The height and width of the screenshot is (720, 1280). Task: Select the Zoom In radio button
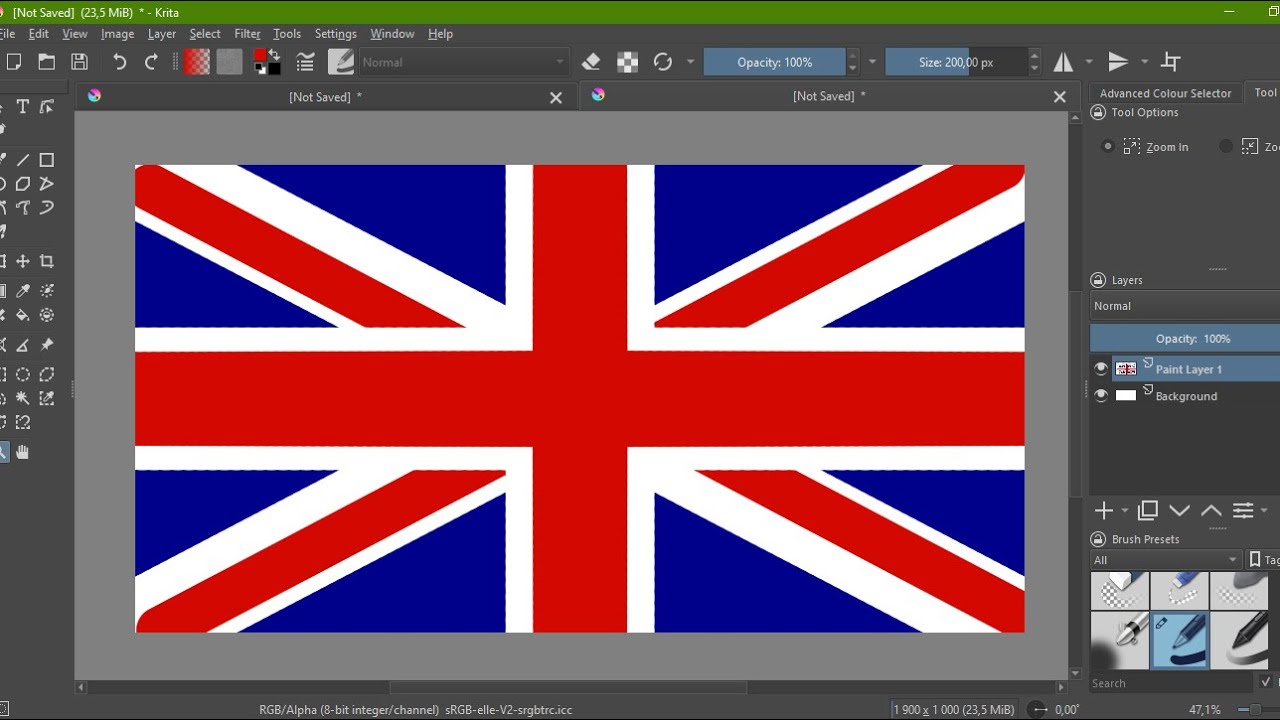1108,146
